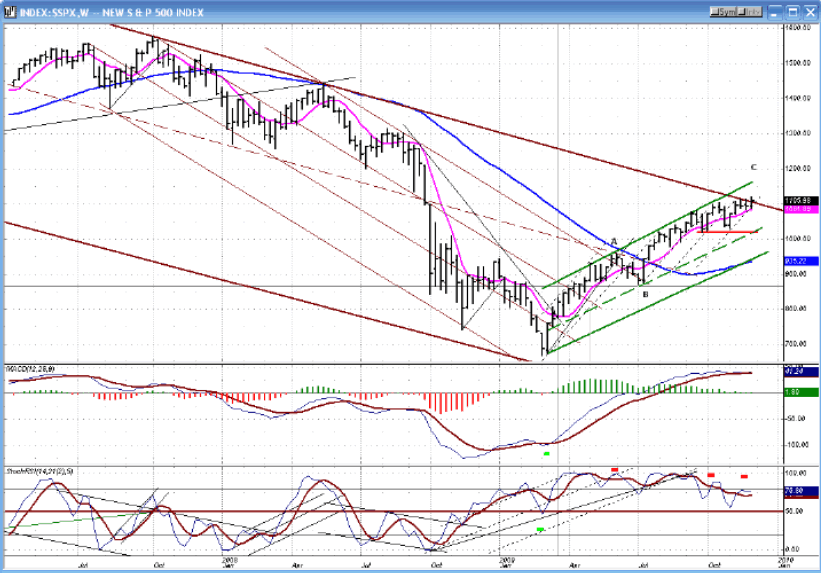Select wave label A on the chart
Viewport: 821px width, 573px height.
[x=615, y=241]
